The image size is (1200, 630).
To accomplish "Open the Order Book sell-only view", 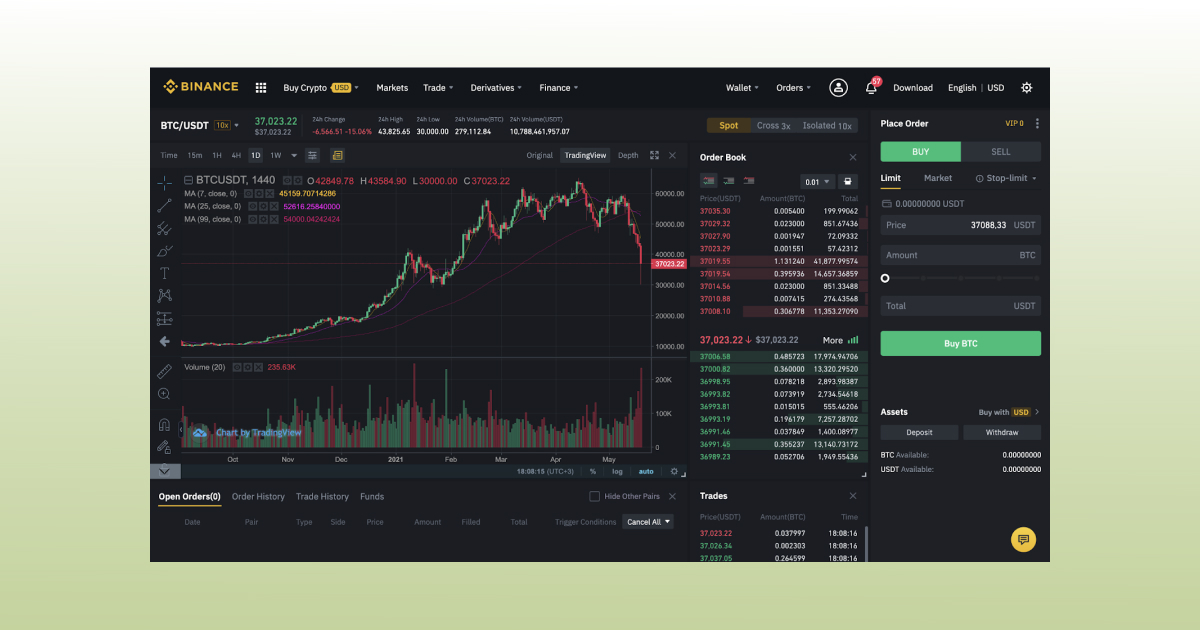I will click(748, 181).
